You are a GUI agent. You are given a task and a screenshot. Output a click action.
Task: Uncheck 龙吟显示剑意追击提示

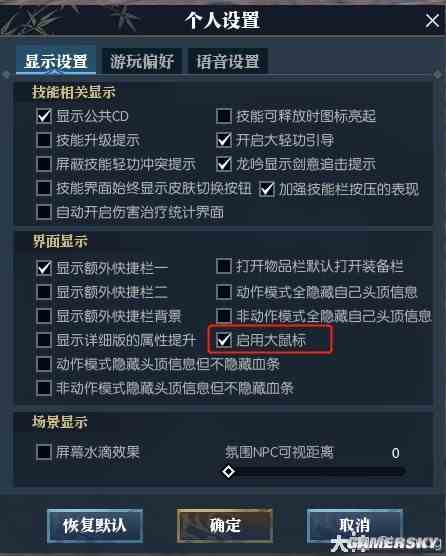(x=224, y=164)
